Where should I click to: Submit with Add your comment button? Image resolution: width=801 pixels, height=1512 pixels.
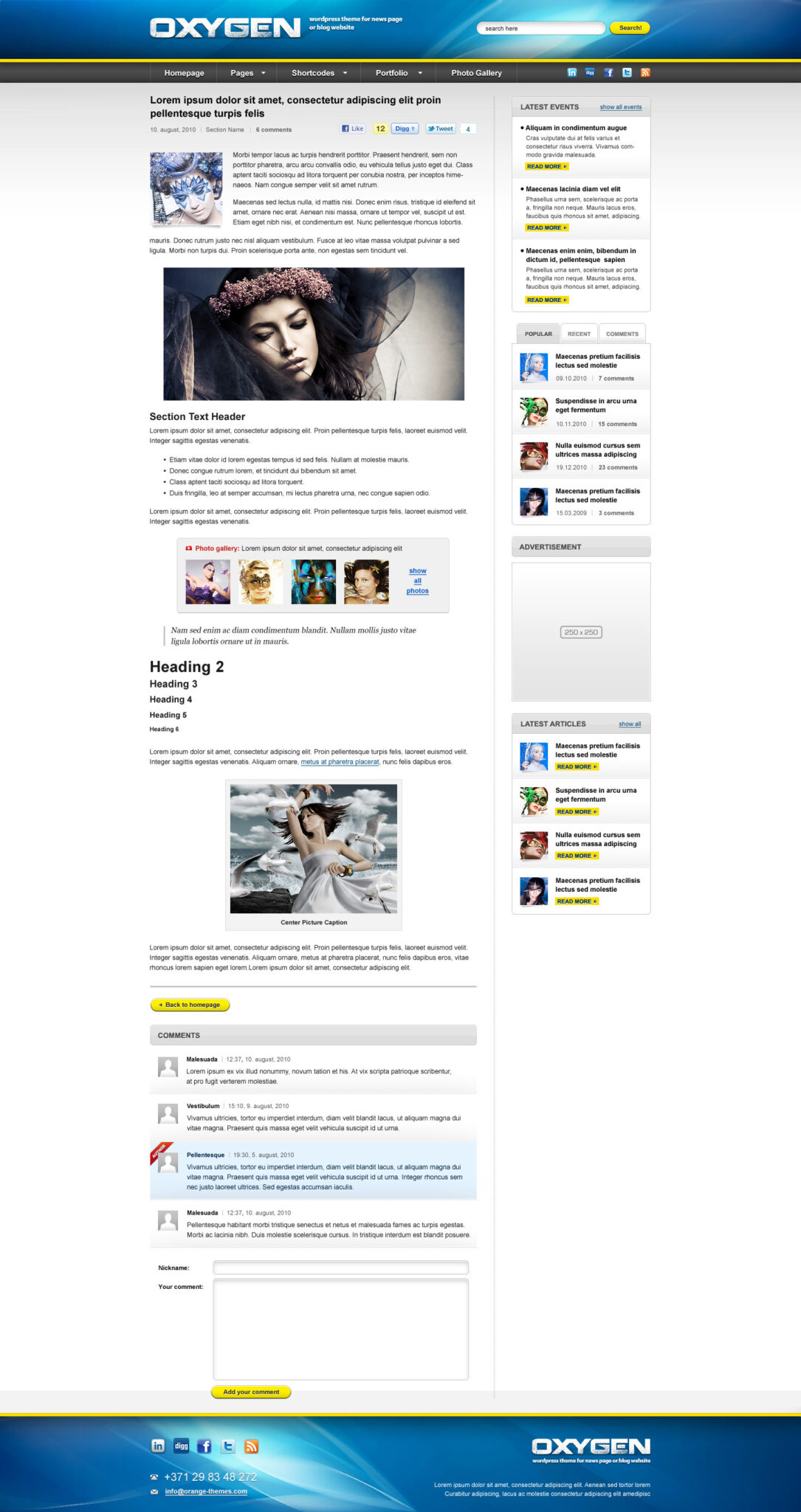(251, 1392)
